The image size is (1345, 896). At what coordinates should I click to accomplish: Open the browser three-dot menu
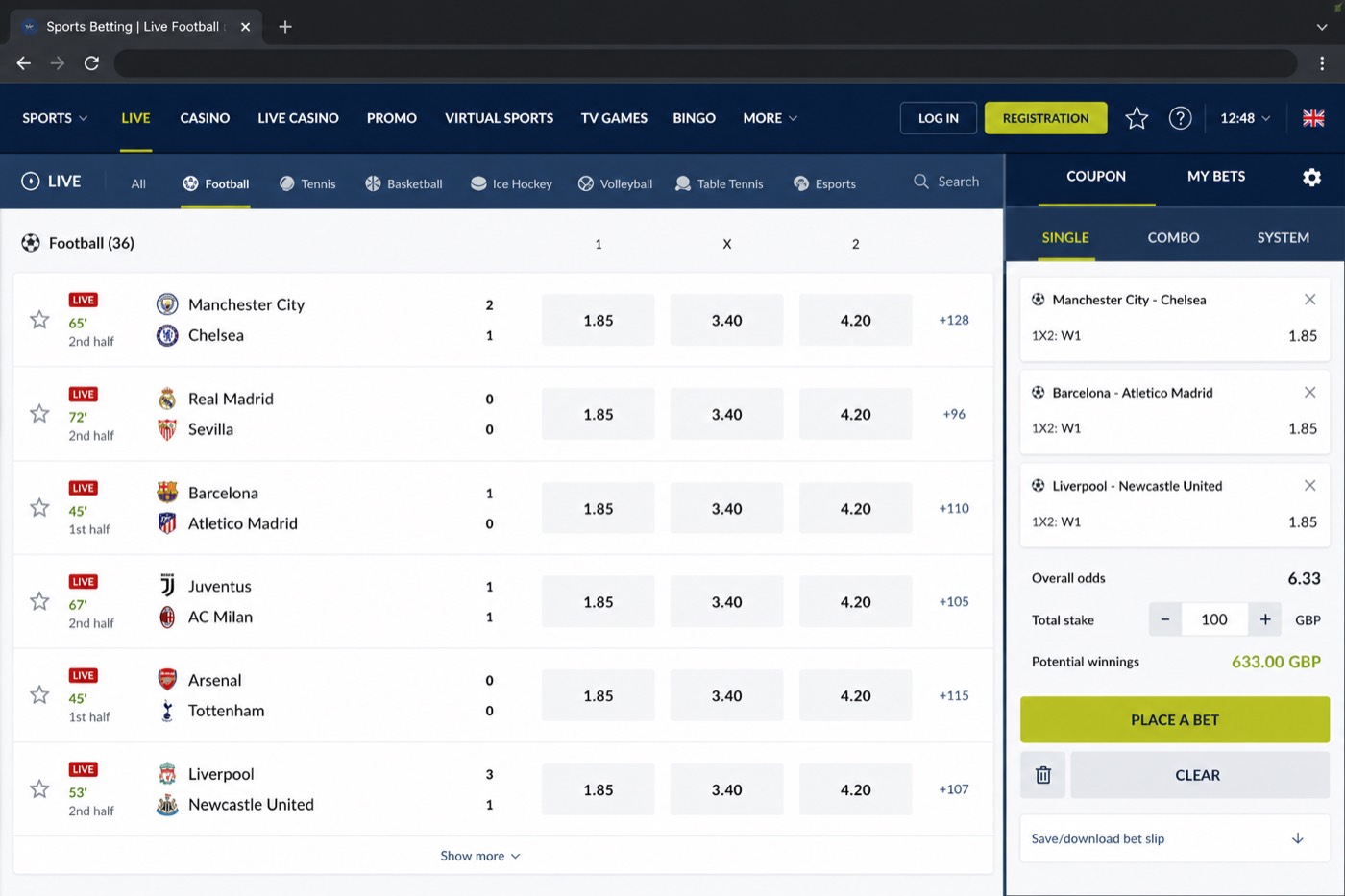tap(1322, 63)
